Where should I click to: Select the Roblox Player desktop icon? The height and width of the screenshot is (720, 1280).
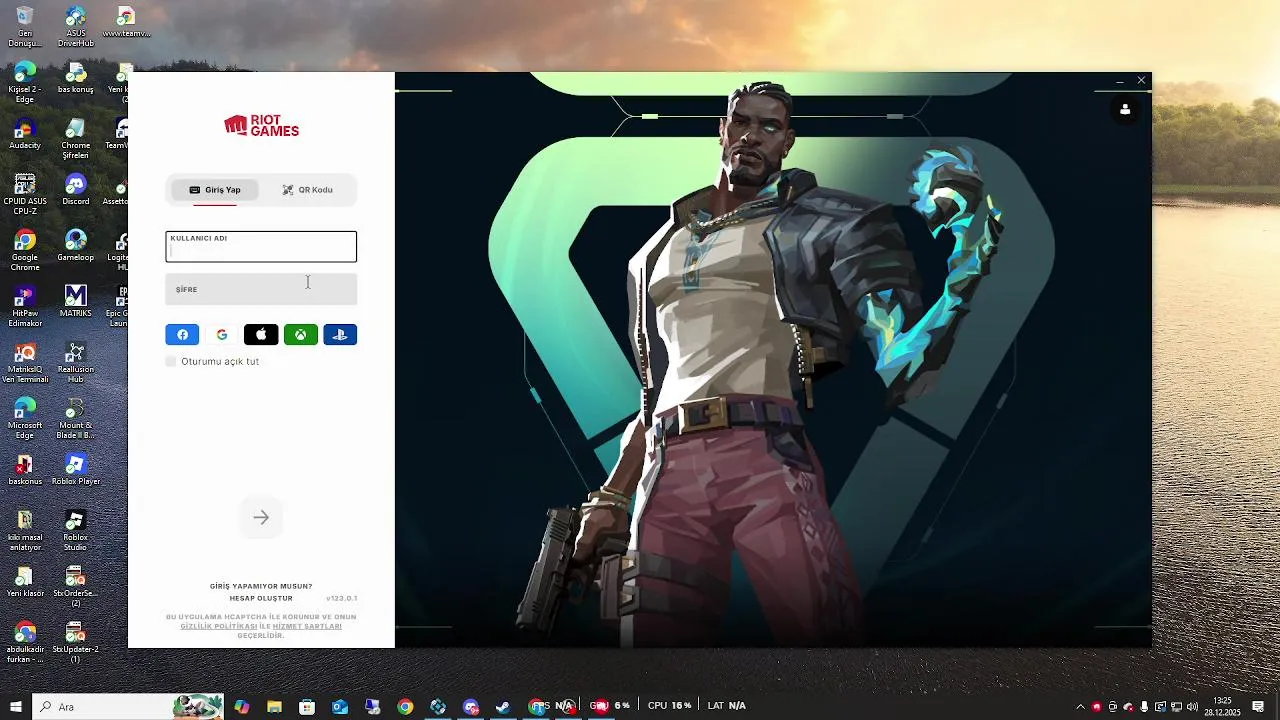(x=75, y=471)
